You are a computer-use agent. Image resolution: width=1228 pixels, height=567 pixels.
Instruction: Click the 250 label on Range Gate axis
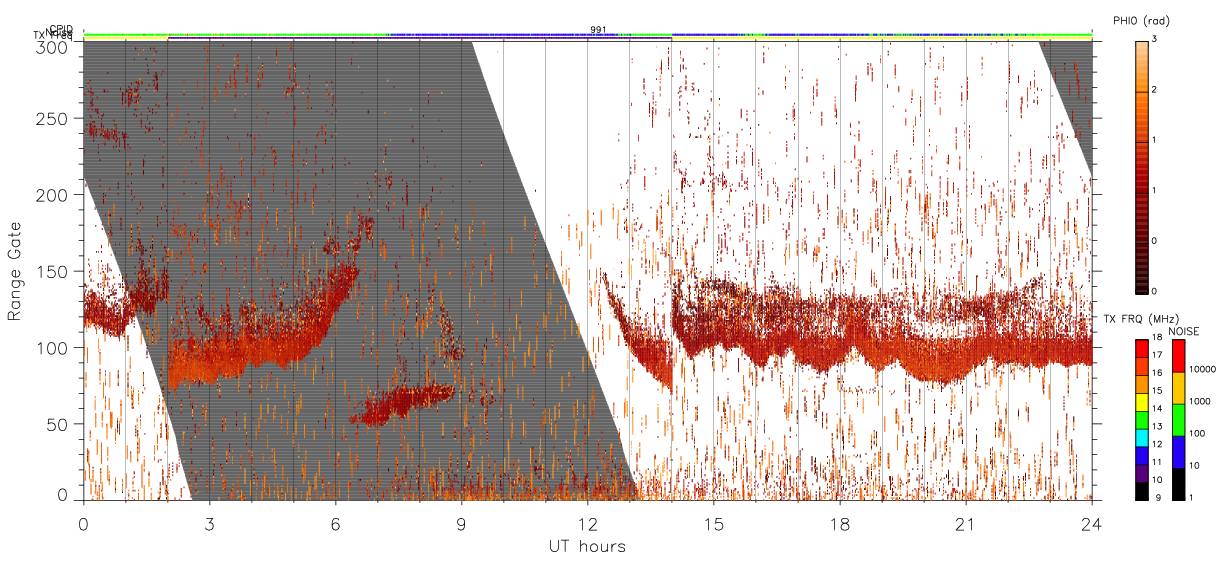click(54, 119)
